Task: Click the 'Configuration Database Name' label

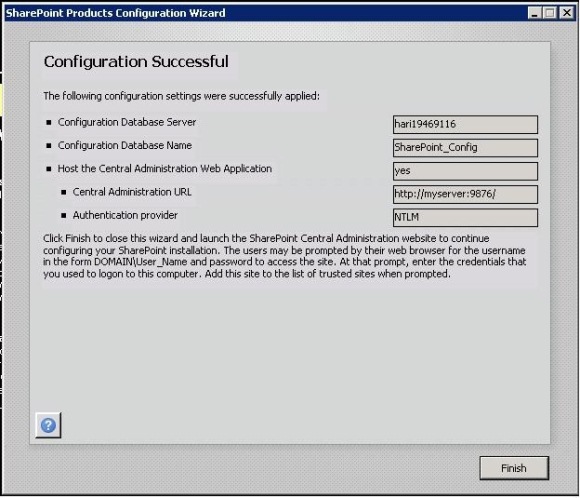Action: 125,145
